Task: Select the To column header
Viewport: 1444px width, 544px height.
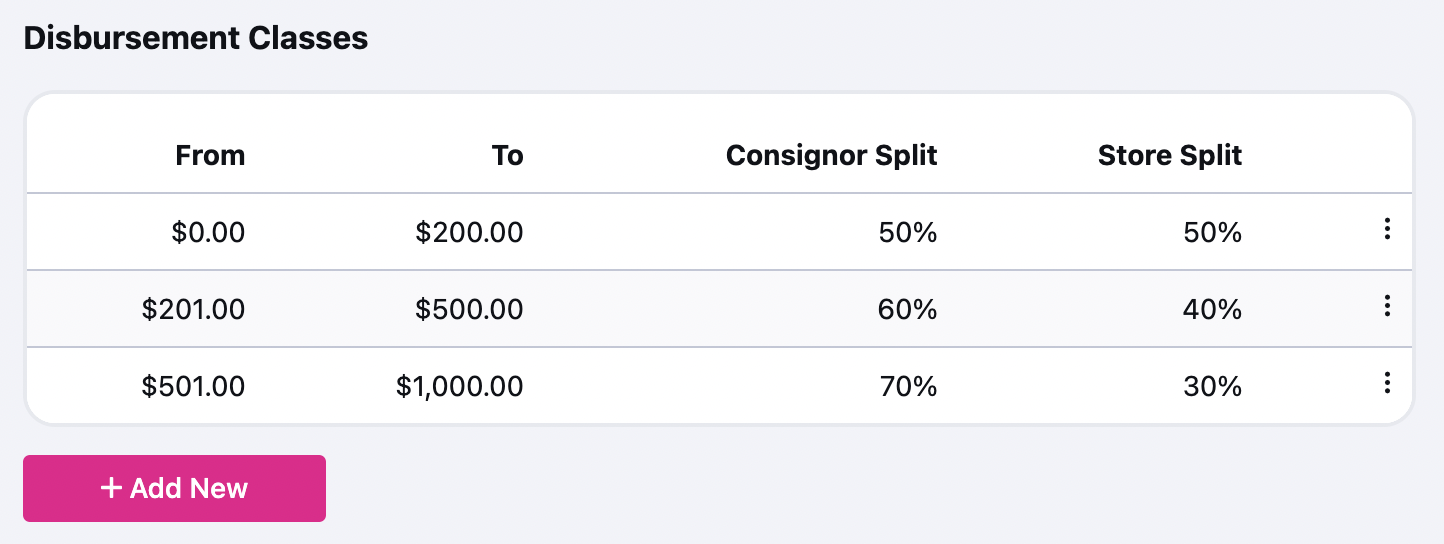Action: 507,155
